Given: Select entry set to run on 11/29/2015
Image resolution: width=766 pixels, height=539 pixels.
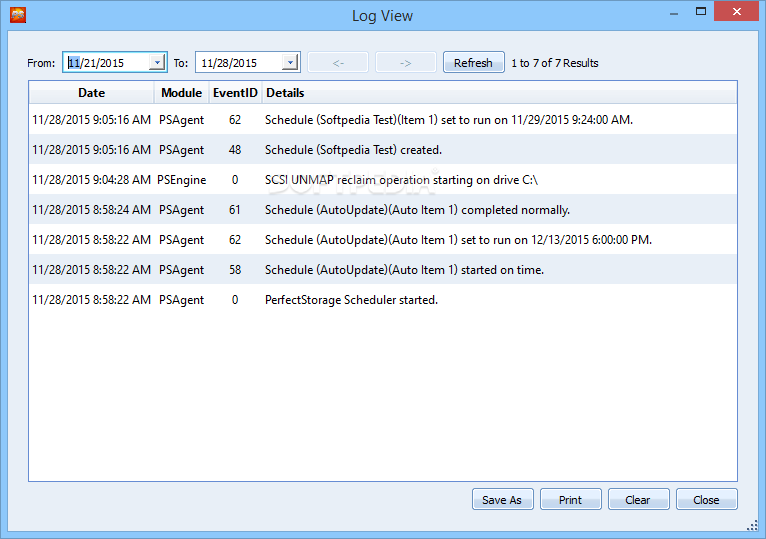Looking at the screenshot, I should (x=383, y=120).
